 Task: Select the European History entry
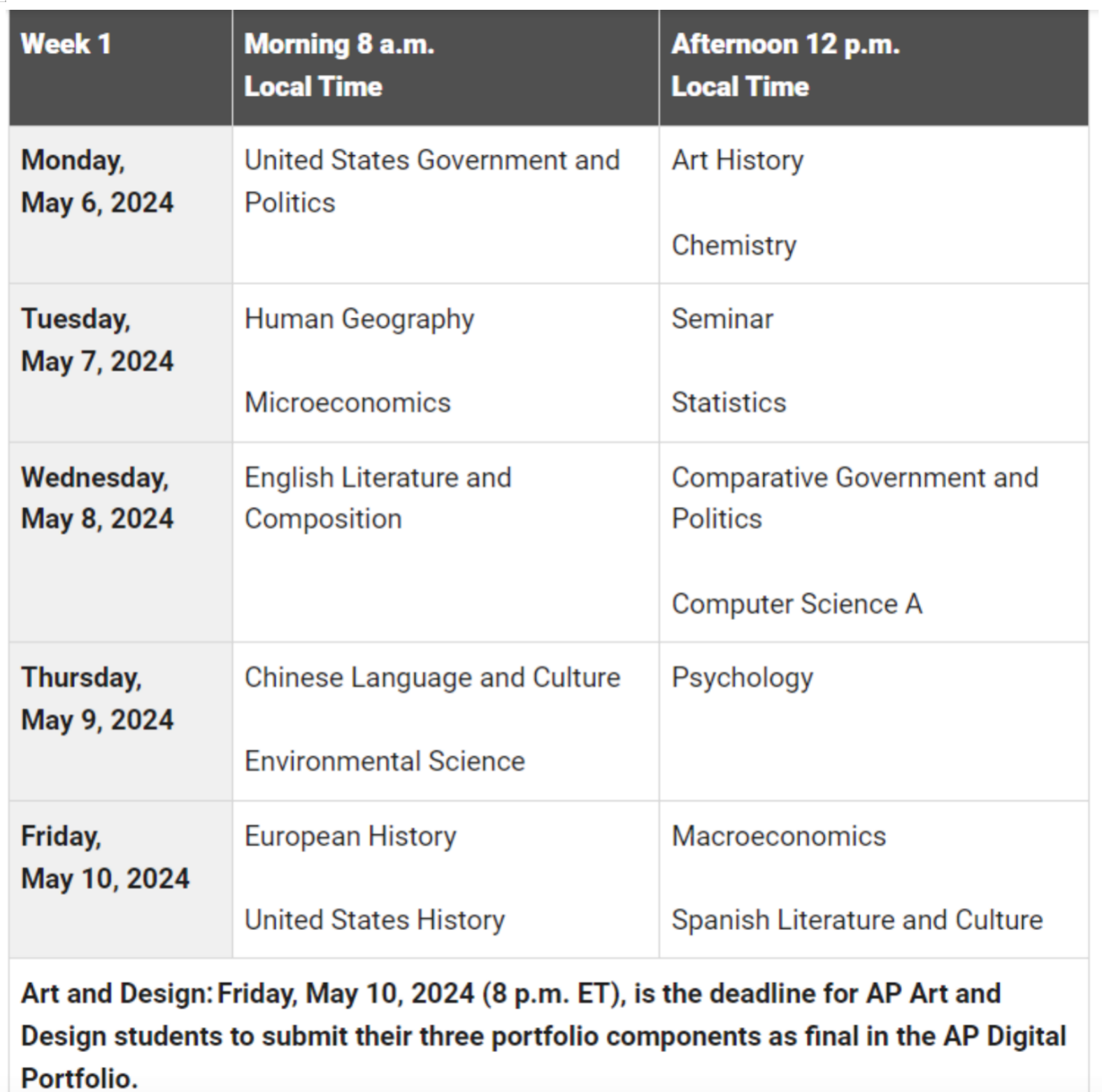[350, 837]
